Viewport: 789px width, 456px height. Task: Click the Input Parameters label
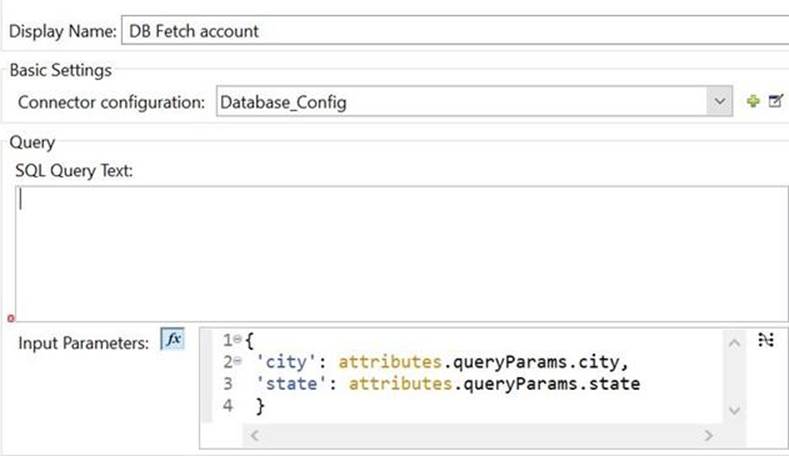[82, 342]
